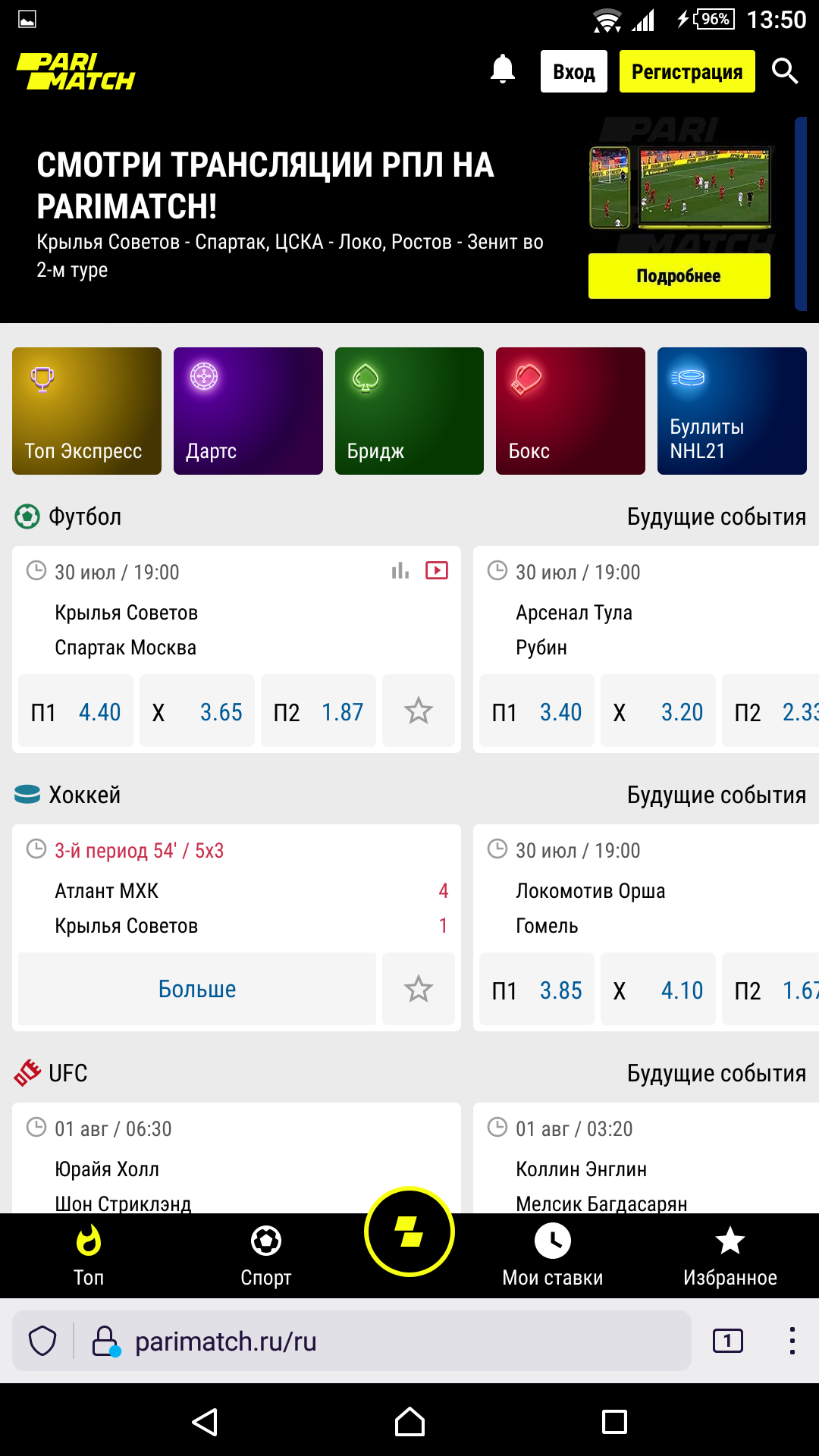
Task: Tap the Вход login button
Action: [x=574, y=71]
